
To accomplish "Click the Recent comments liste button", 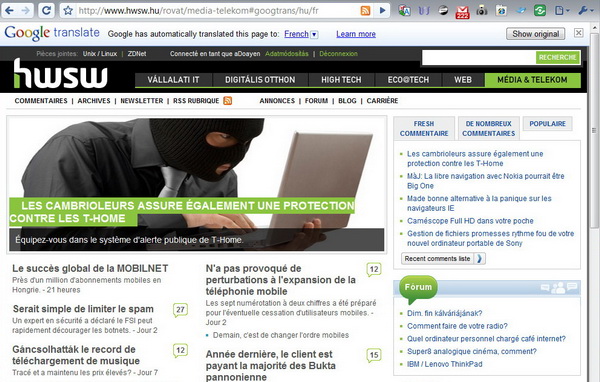I will (x=443, y=258).
